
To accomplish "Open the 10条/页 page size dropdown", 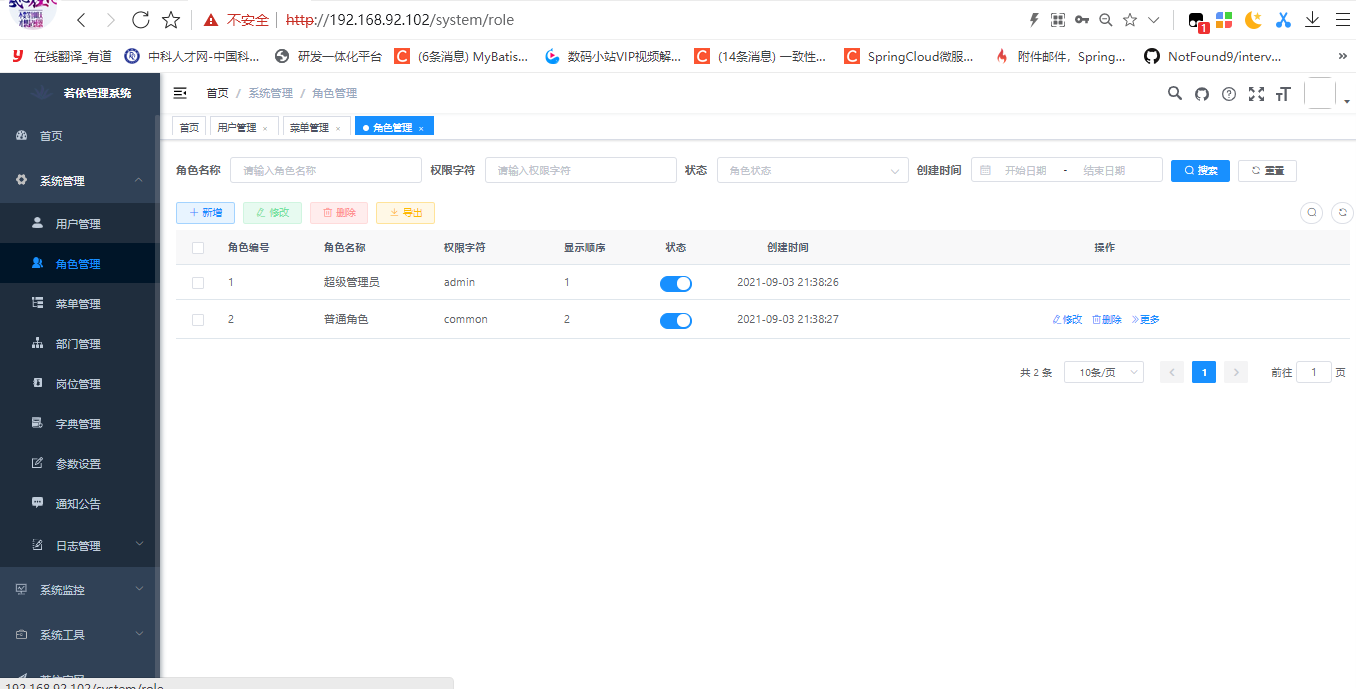I will coord(1103,371).
